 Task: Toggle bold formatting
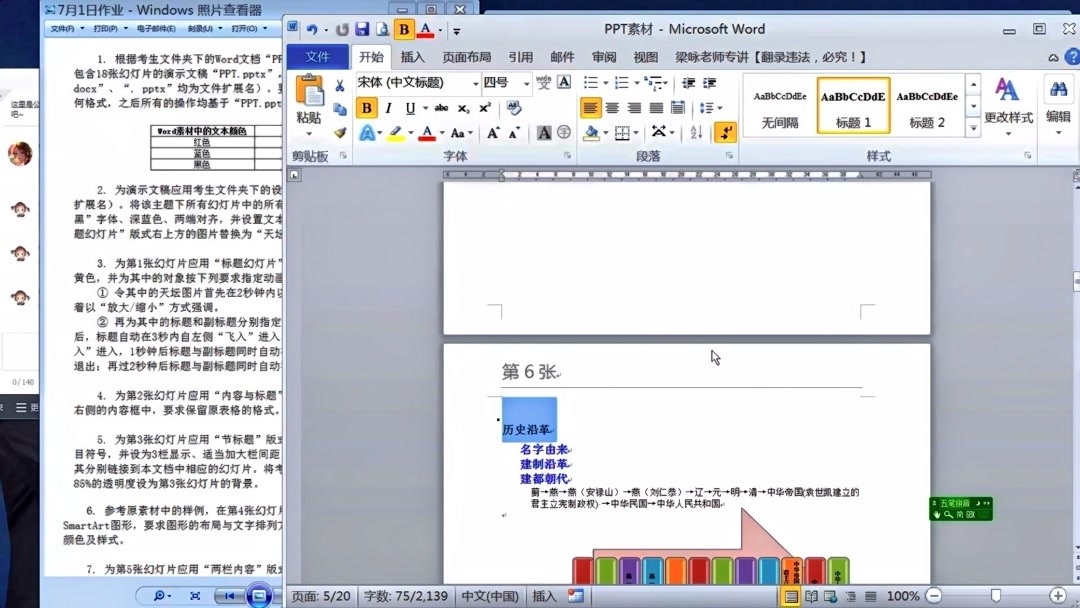(366, 107)
